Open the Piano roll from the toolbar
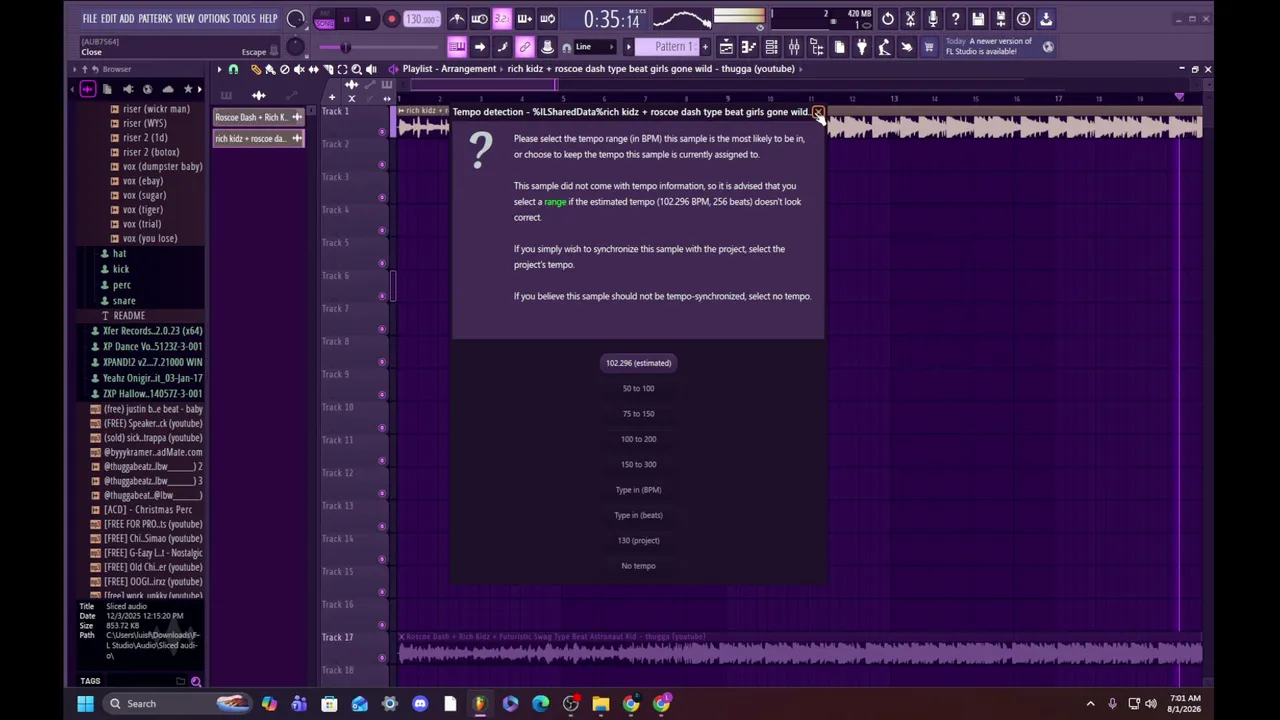The width and height of the screenshot is (1280, 720). [749, 47]
